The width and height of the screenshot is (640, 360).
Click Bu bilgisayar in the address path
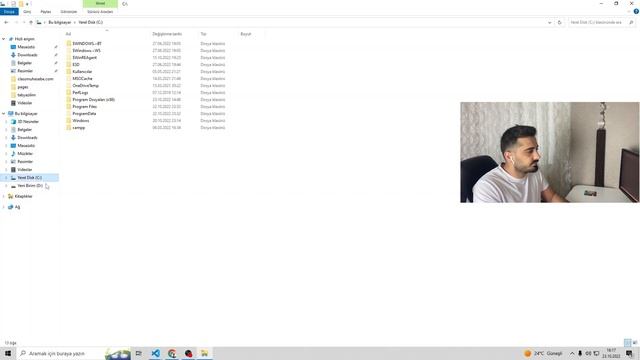[x=60, y=22]
